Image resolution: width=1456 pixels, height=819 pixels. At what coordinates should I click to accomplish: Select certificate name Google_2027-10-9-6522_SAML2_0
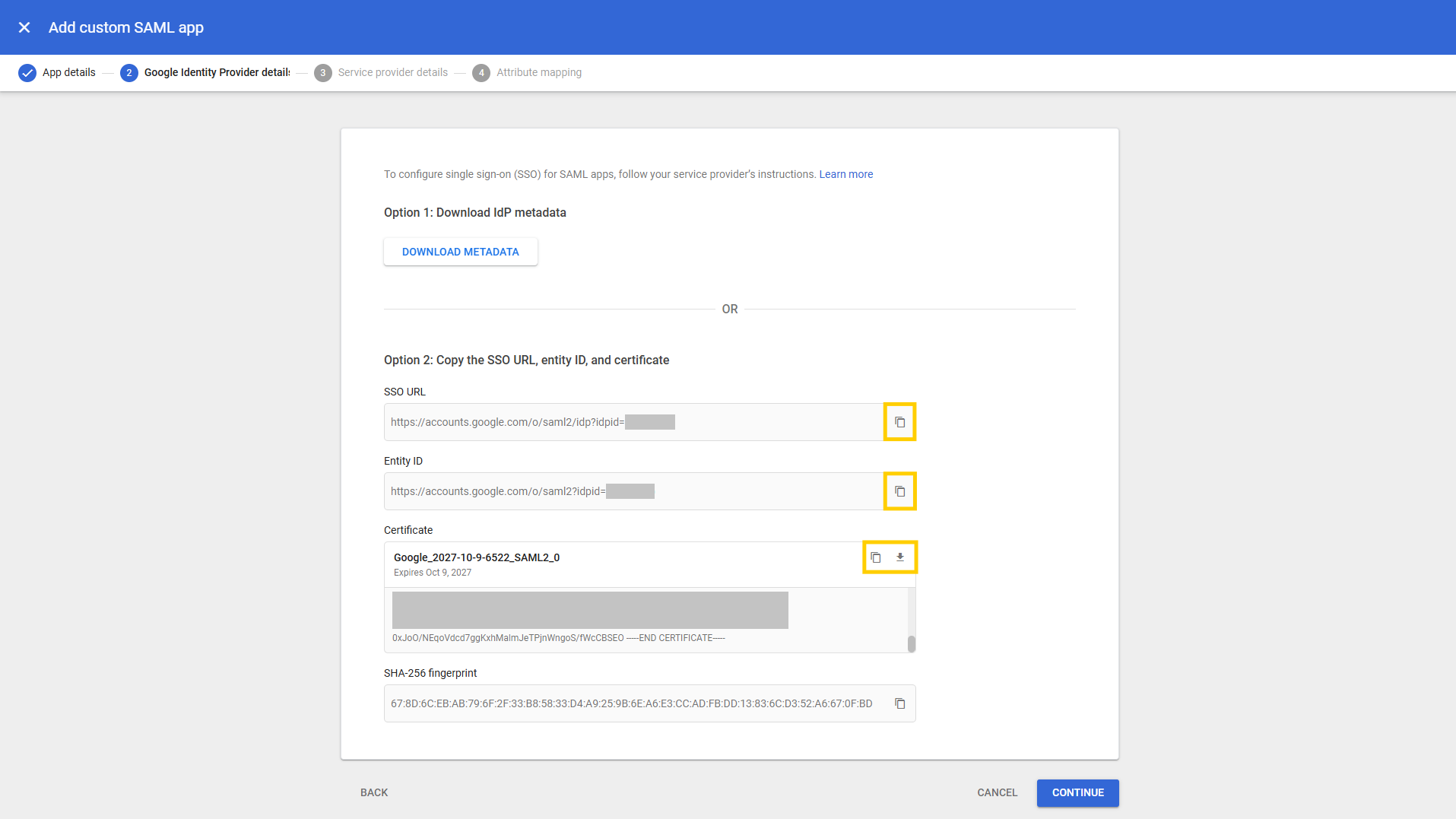(477, 557)
